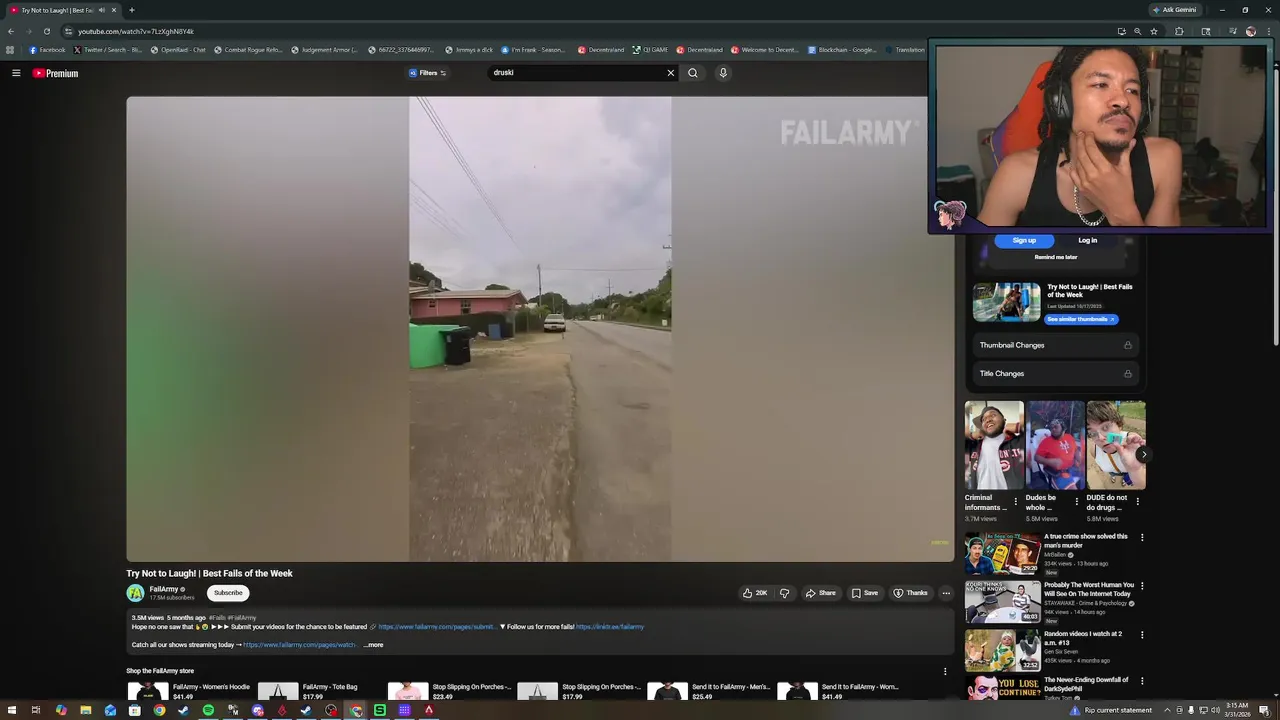Open the Combat Rogue bookmark
Image resolution: width=1280 pixels, height=720 pixels.
point(248,50)
